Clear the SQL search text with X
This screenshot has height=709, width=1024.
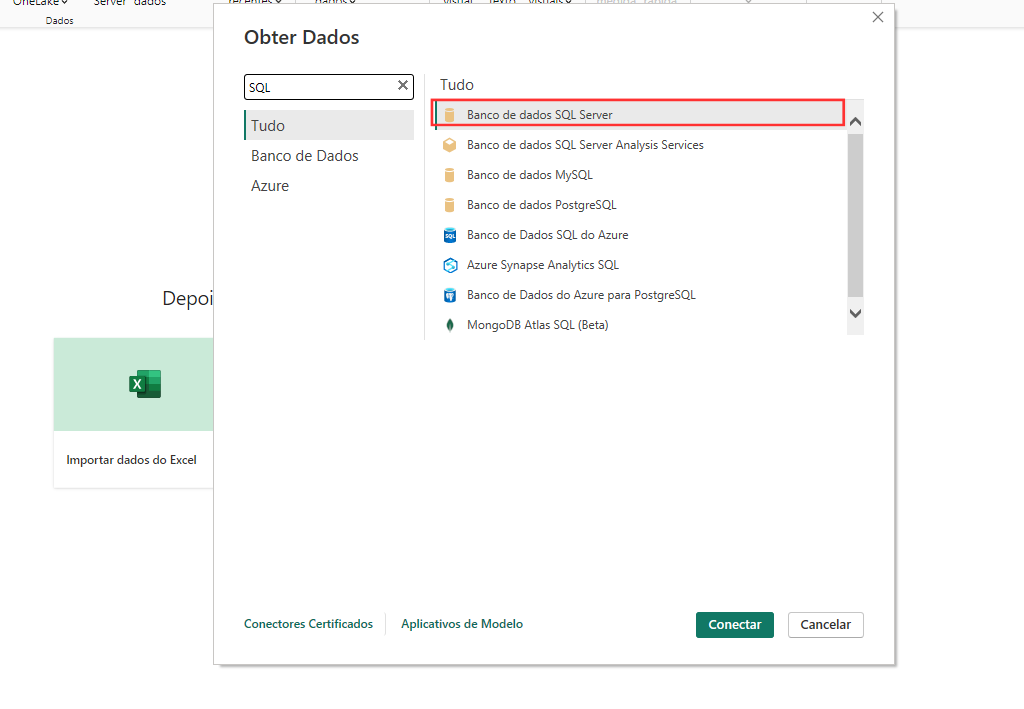pos(403,86)
